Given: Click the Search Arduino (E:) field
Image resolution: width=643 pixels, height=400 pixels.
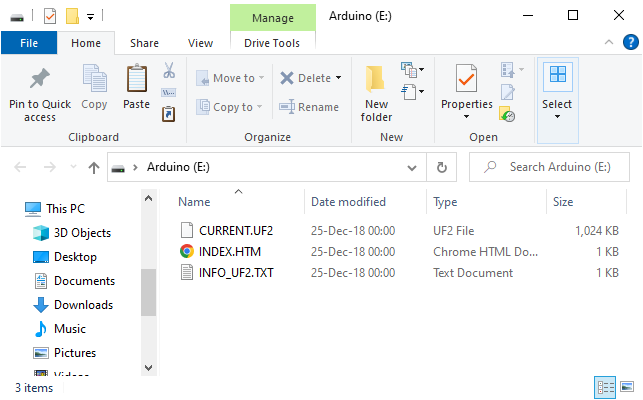Looking at the screenshot, I should pos(550,167).
